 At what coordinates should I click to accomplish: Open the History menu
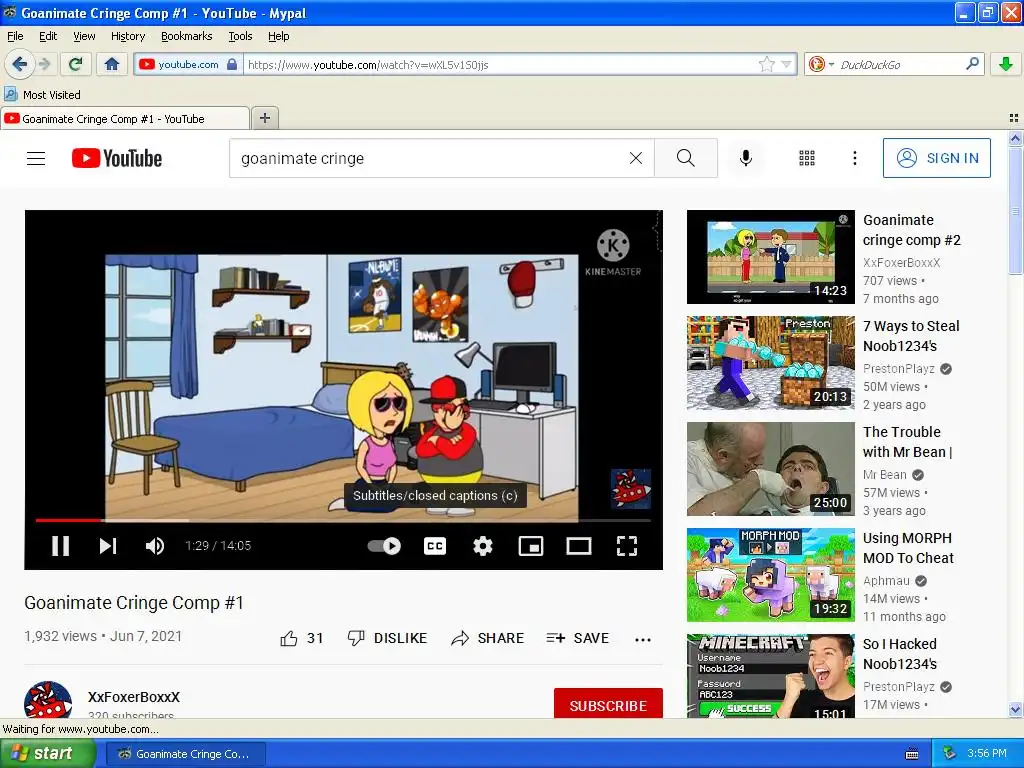click(x=127, y=36)
